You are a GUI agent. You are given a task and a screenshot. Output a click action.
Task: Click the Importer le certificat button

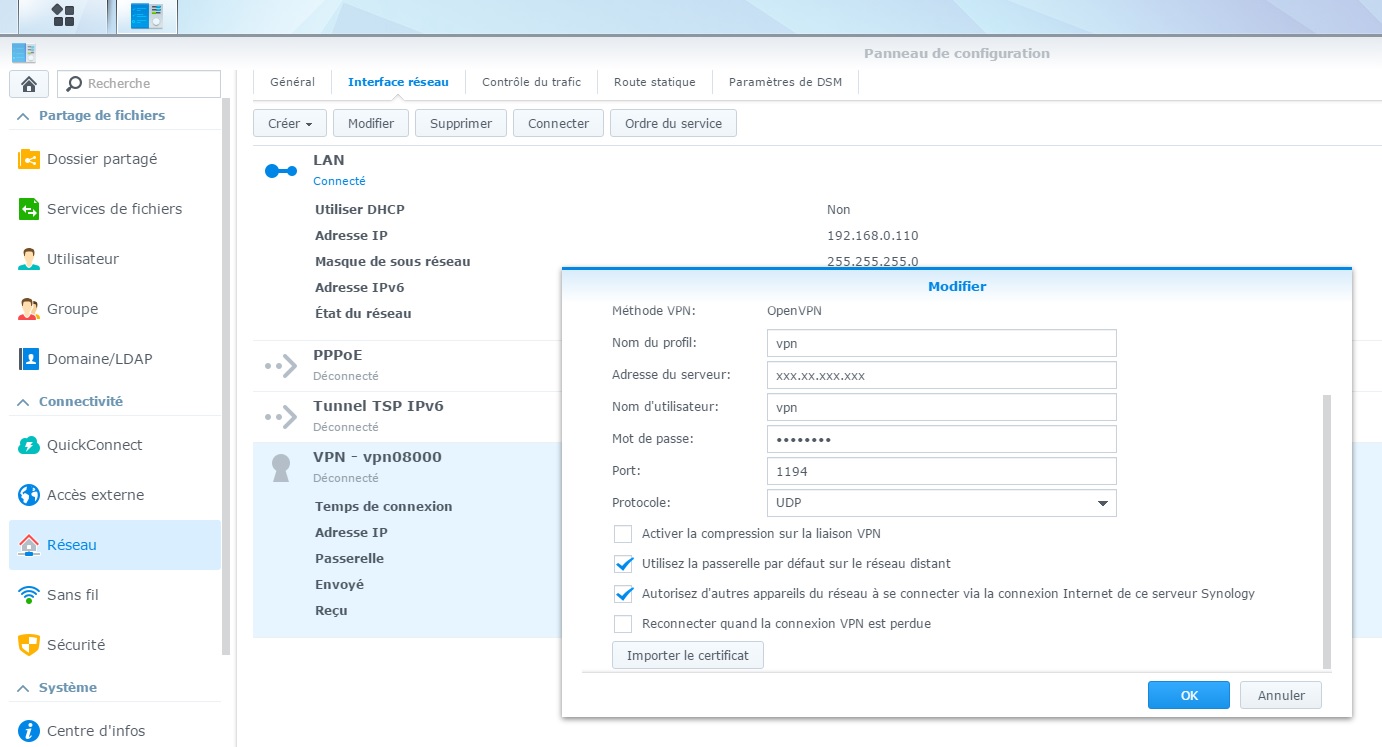687,656
